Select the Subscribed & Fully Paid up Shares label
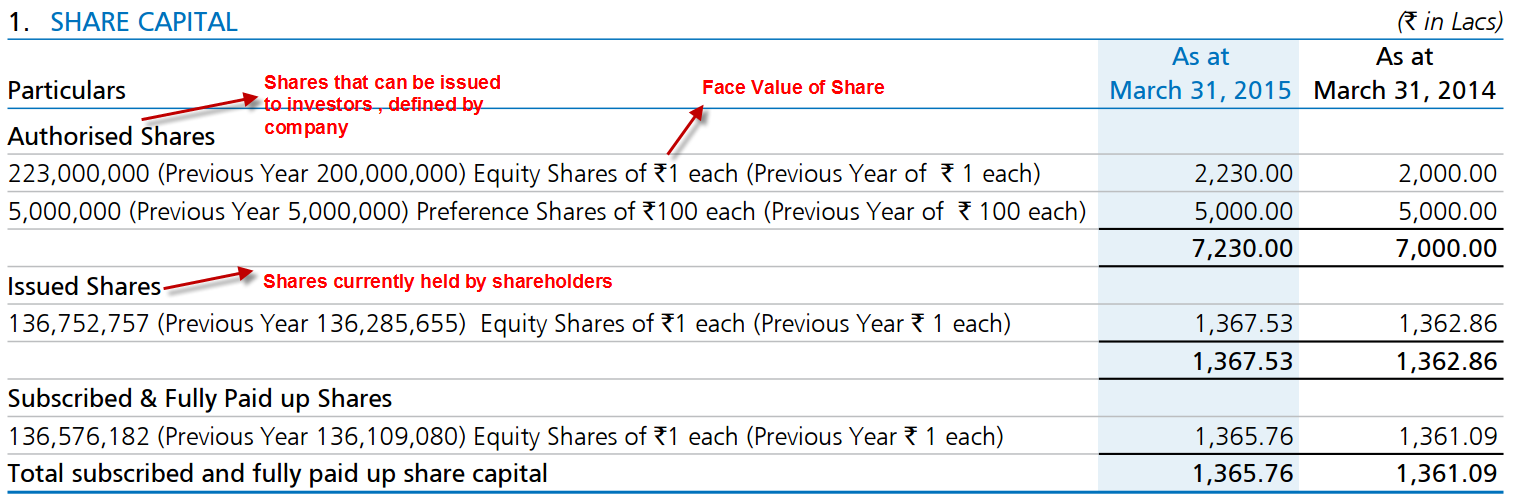Screen dimensions: 1513x499 (x=200, y=399)
